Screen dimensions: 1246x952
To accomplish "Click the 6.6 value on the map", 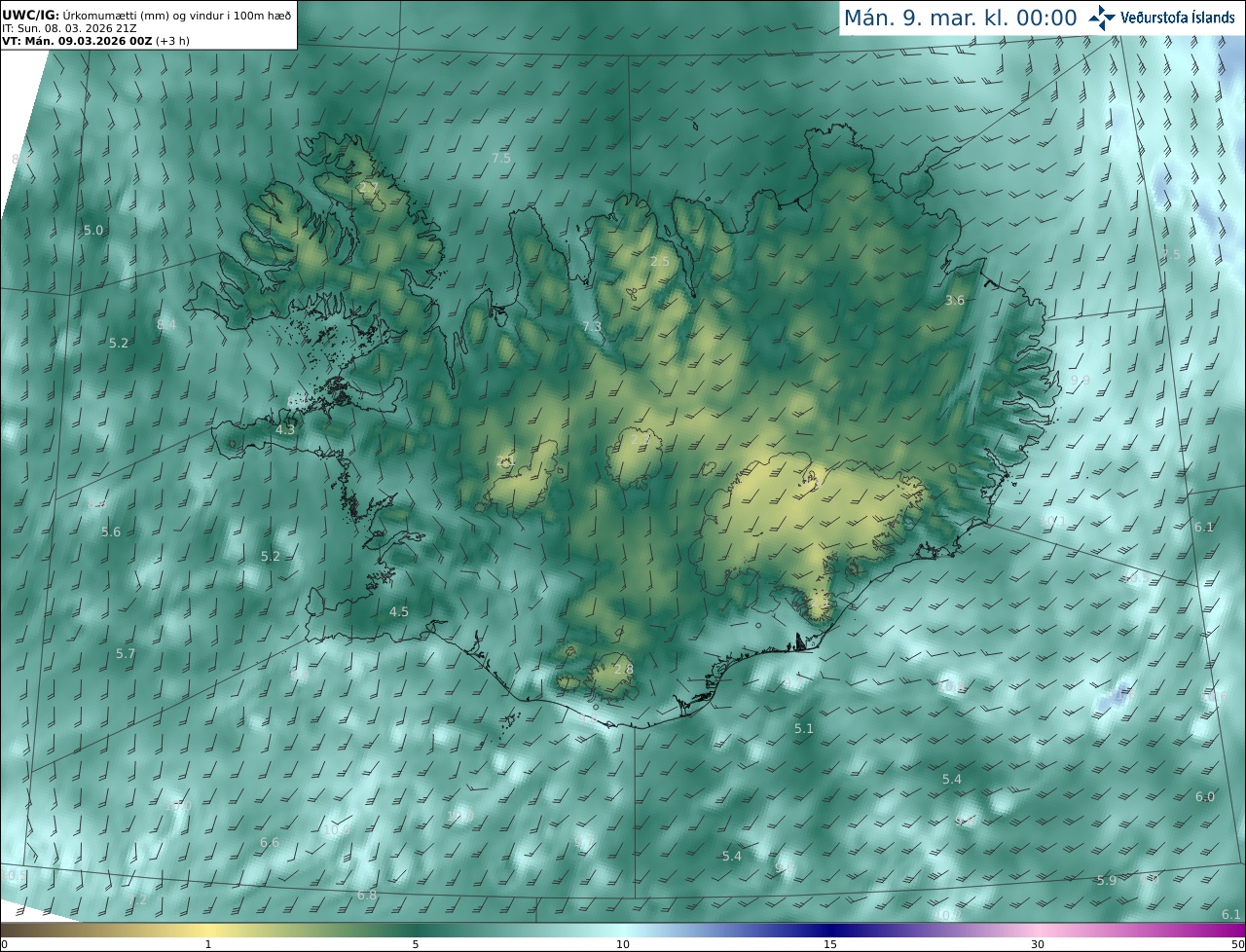I will click(270, 843).
